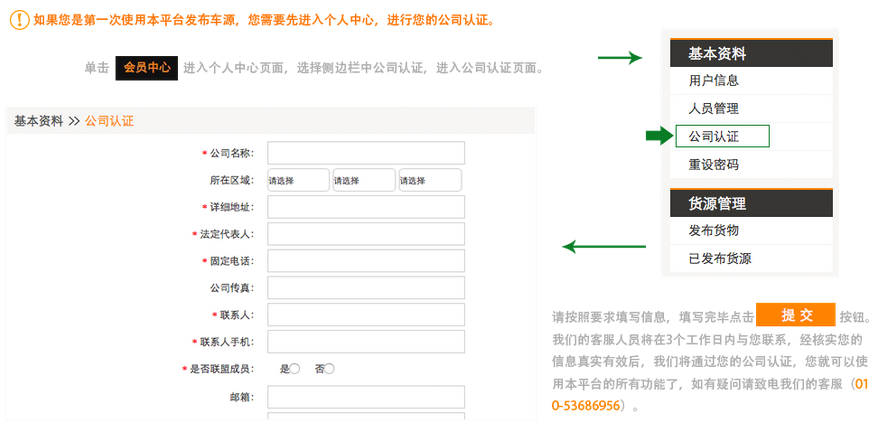Select 是 radio for 是否联盟成员
This screenshot has height=432, width=876.
click(294, 369)
